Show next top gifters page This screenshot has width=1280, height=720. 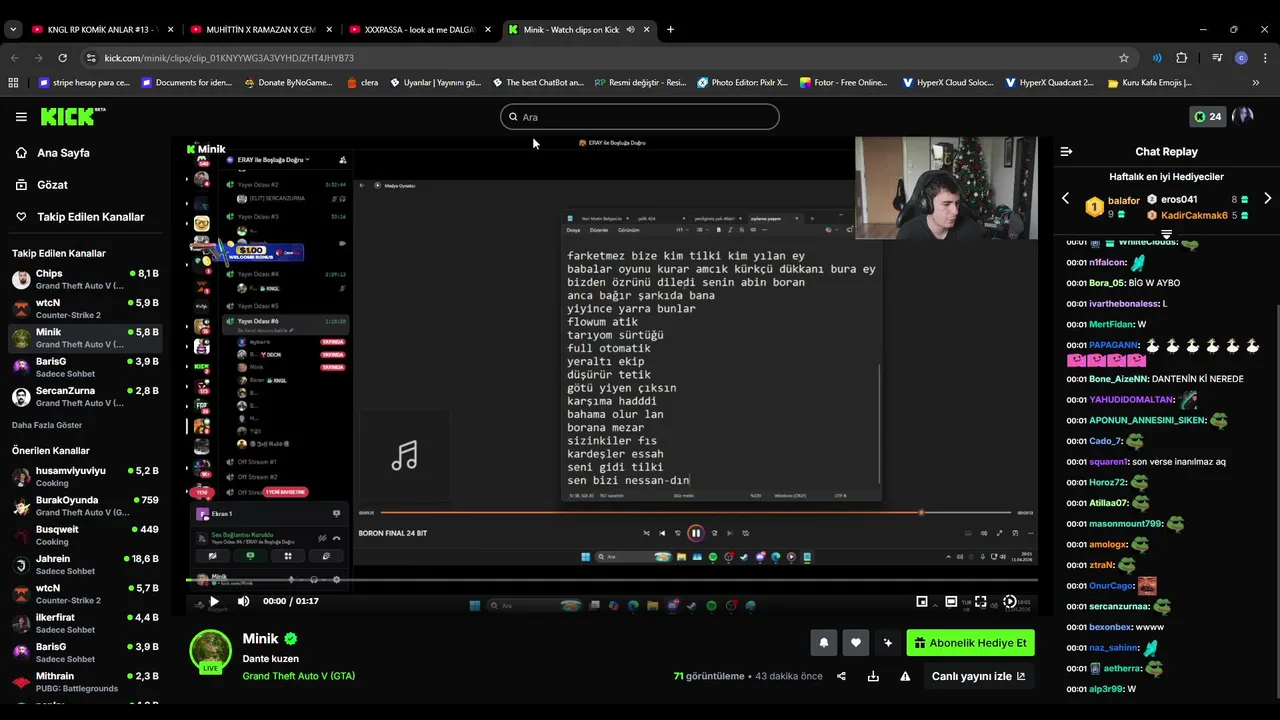(x=1267, y=199)
